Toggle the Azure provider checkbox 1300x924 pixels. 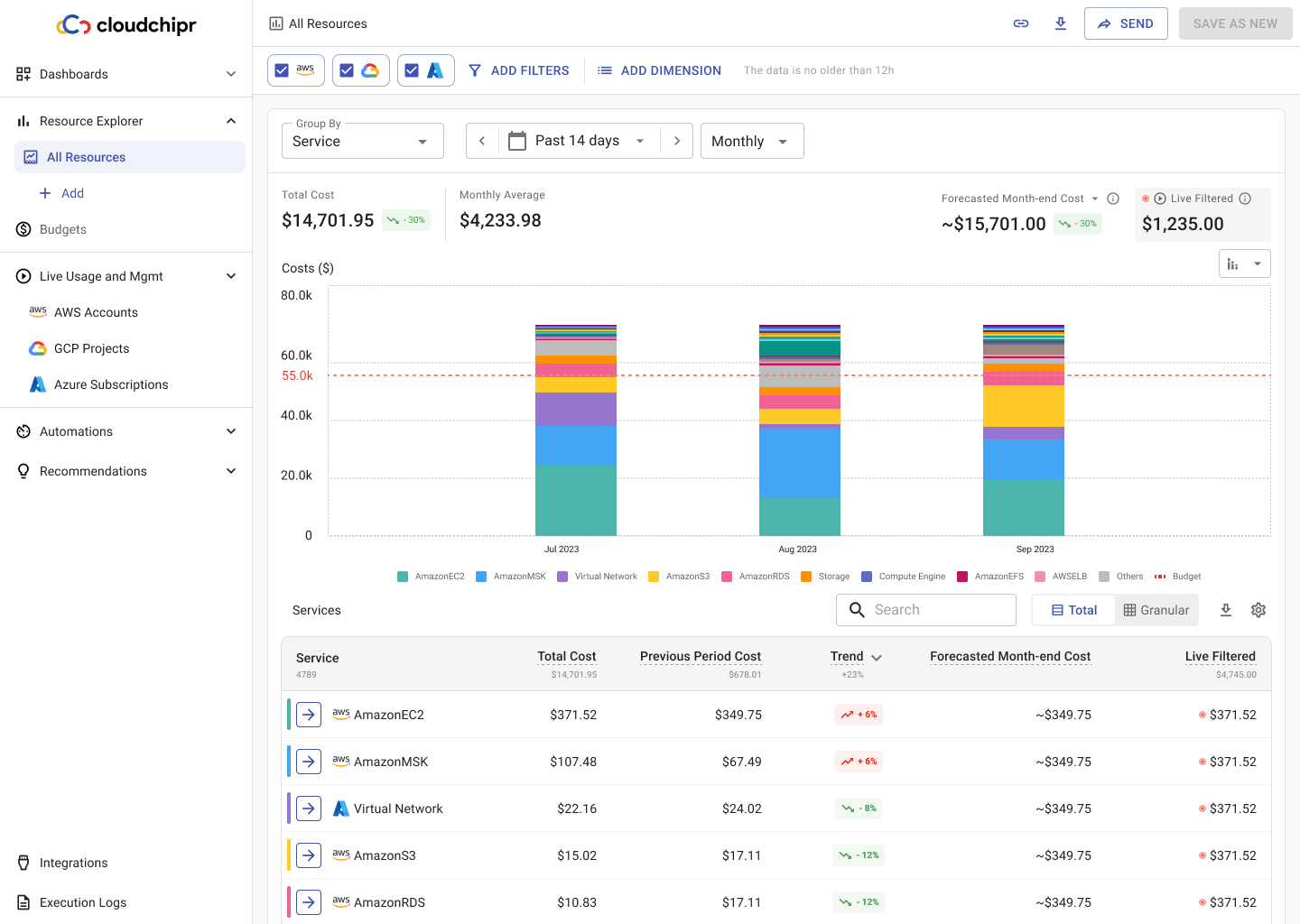pos(412,70)
